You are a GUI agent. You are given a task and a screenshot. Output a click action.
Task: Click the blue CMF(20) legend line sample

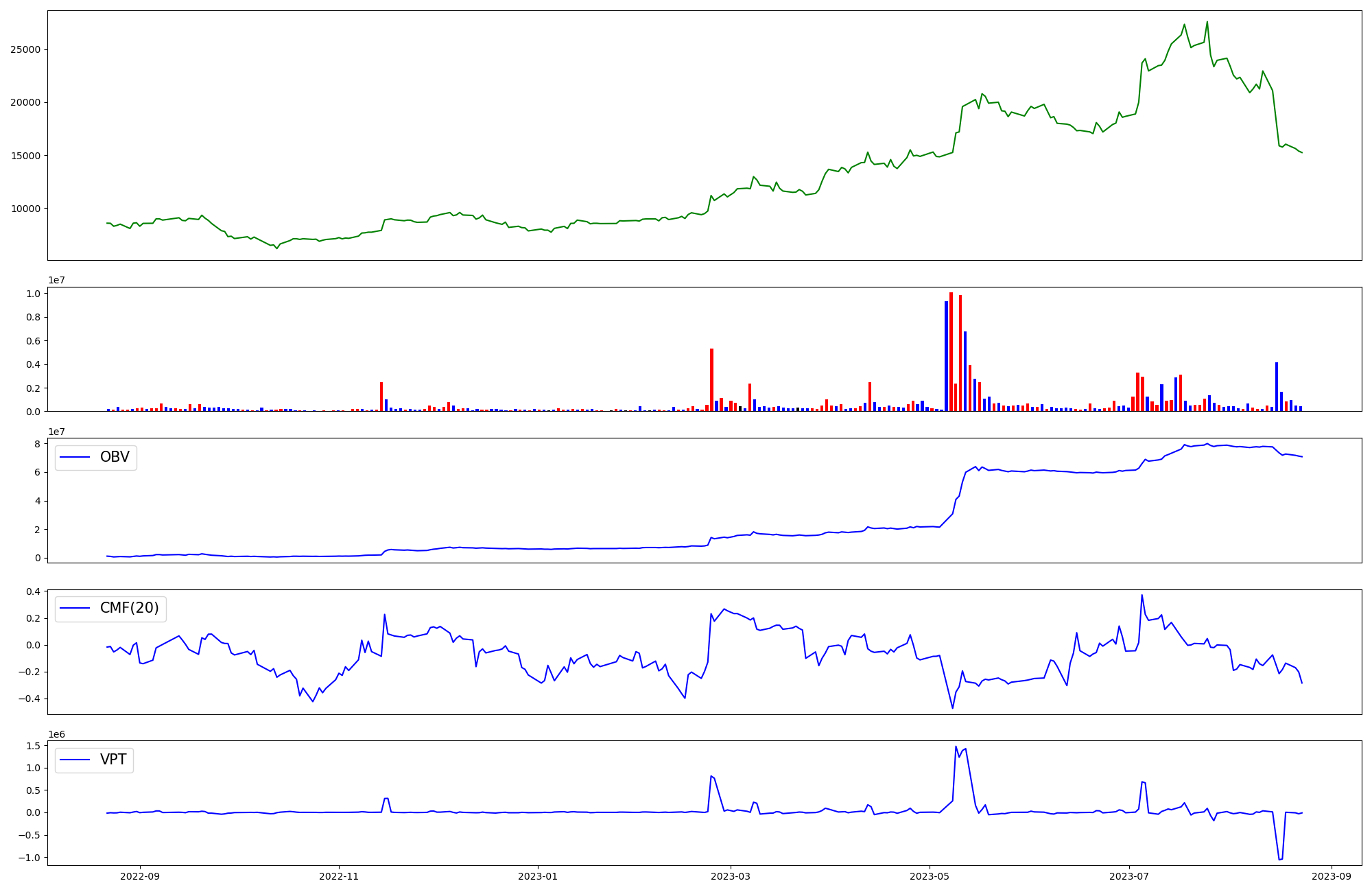coord(75,609)
